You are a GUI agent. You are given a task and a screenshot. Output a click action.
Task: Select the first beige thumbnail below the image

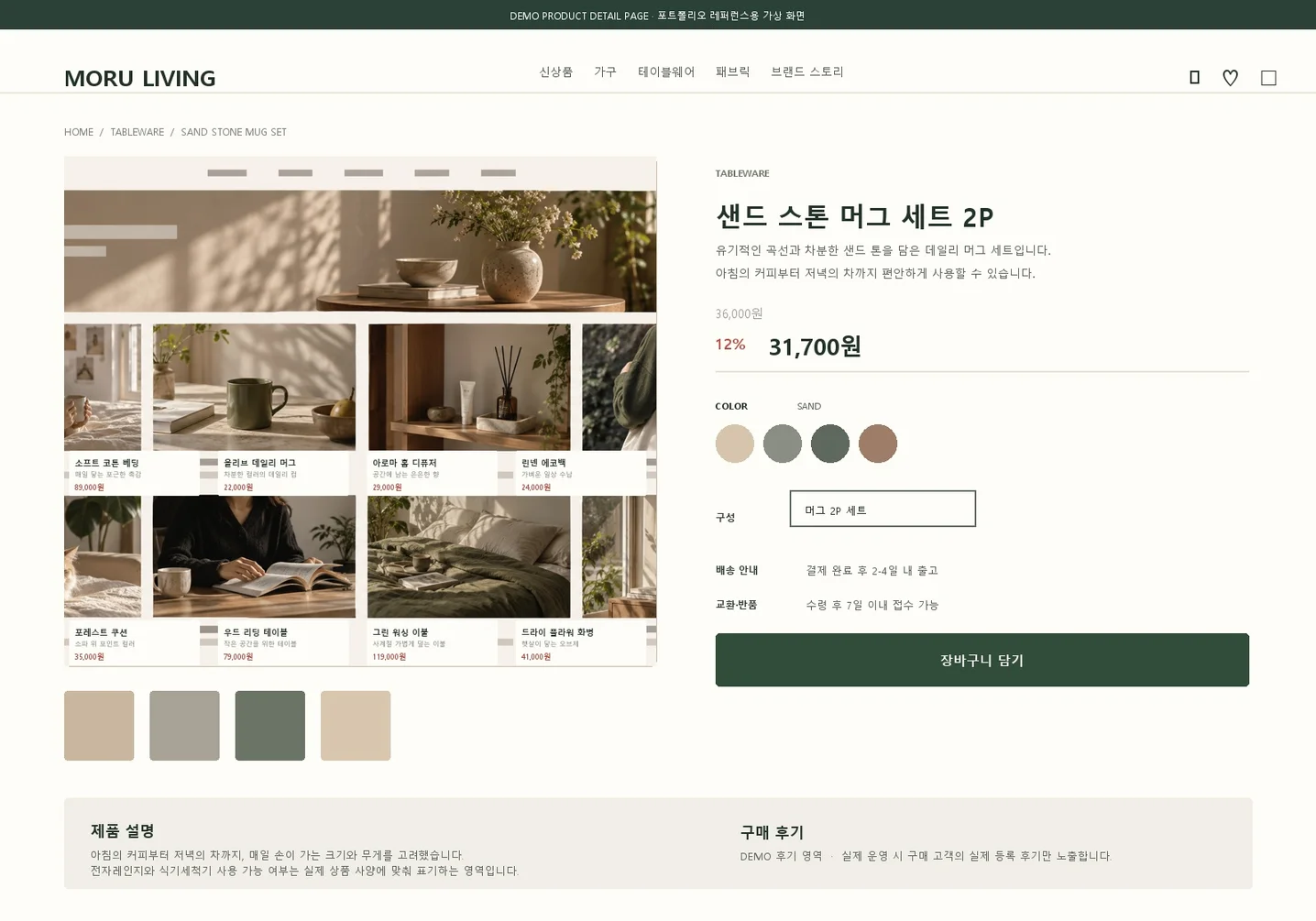tap(99, 726)
